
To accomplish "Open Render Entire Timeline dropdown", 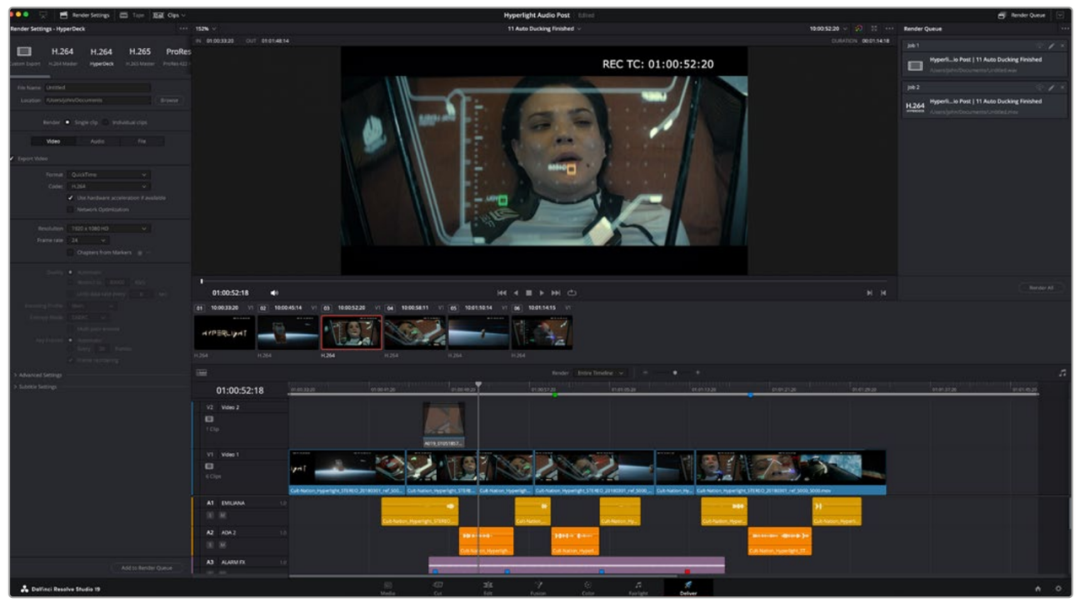I will (x=600, y=373).
